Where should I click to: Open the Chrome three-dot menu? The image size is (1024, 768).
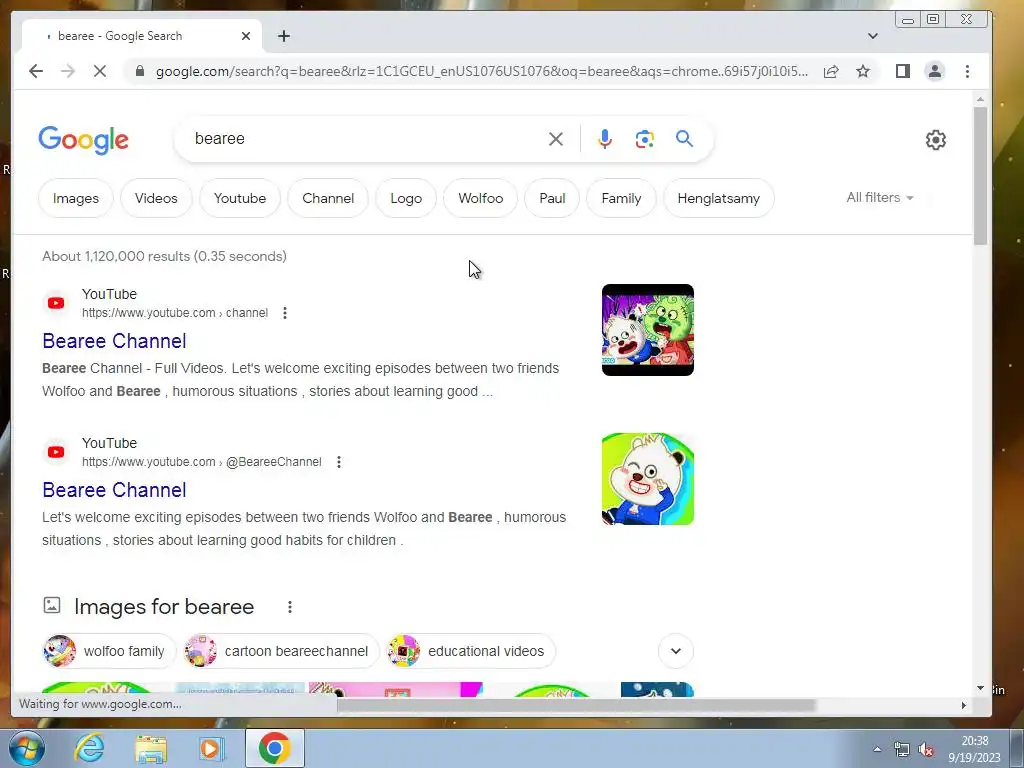click(967, 71)
